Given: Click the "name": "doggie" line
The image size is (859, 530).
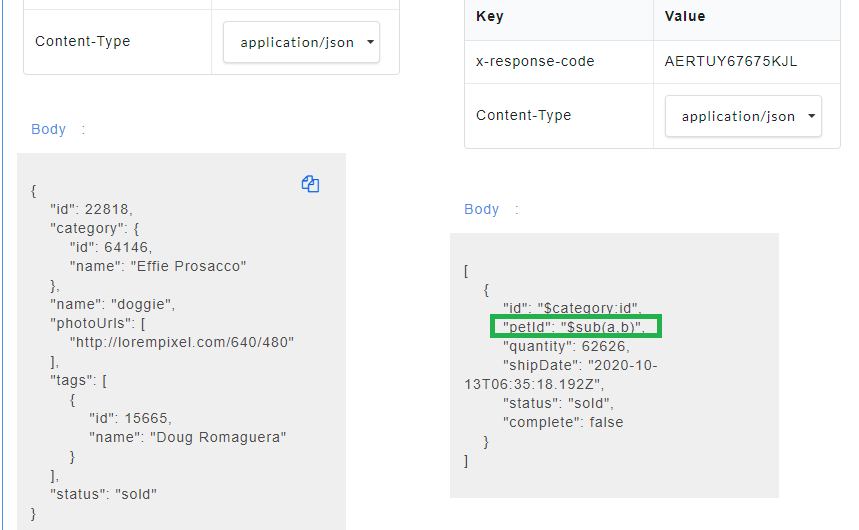Looking at the screenshot, I should tap(112, 304).
